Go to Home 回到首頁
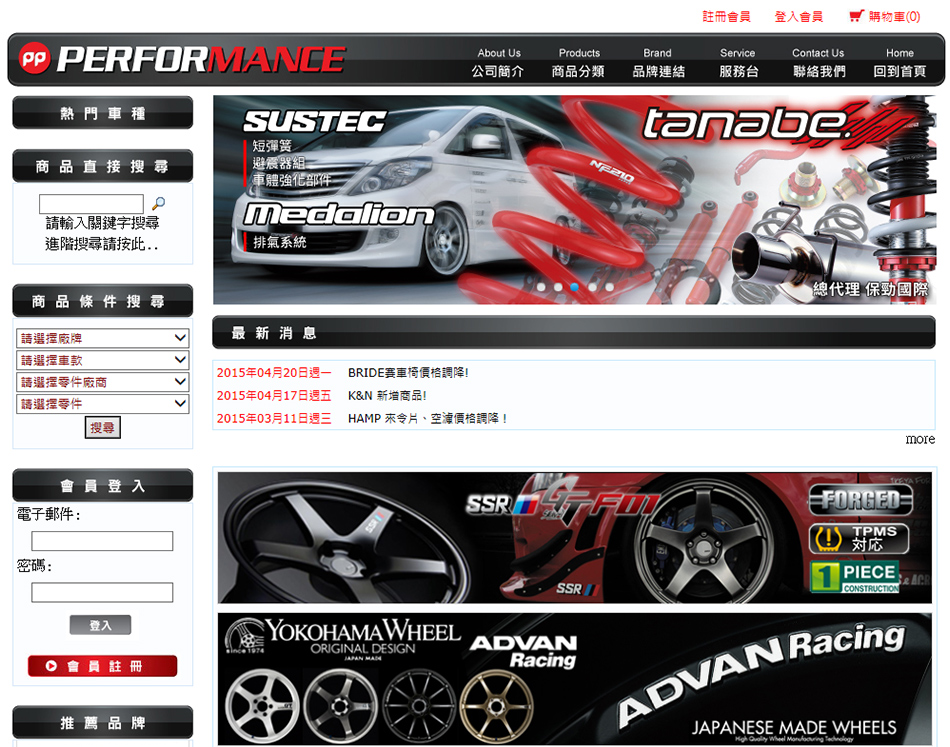This screenshot has width=950, height=747. click(x=900, y=62)
